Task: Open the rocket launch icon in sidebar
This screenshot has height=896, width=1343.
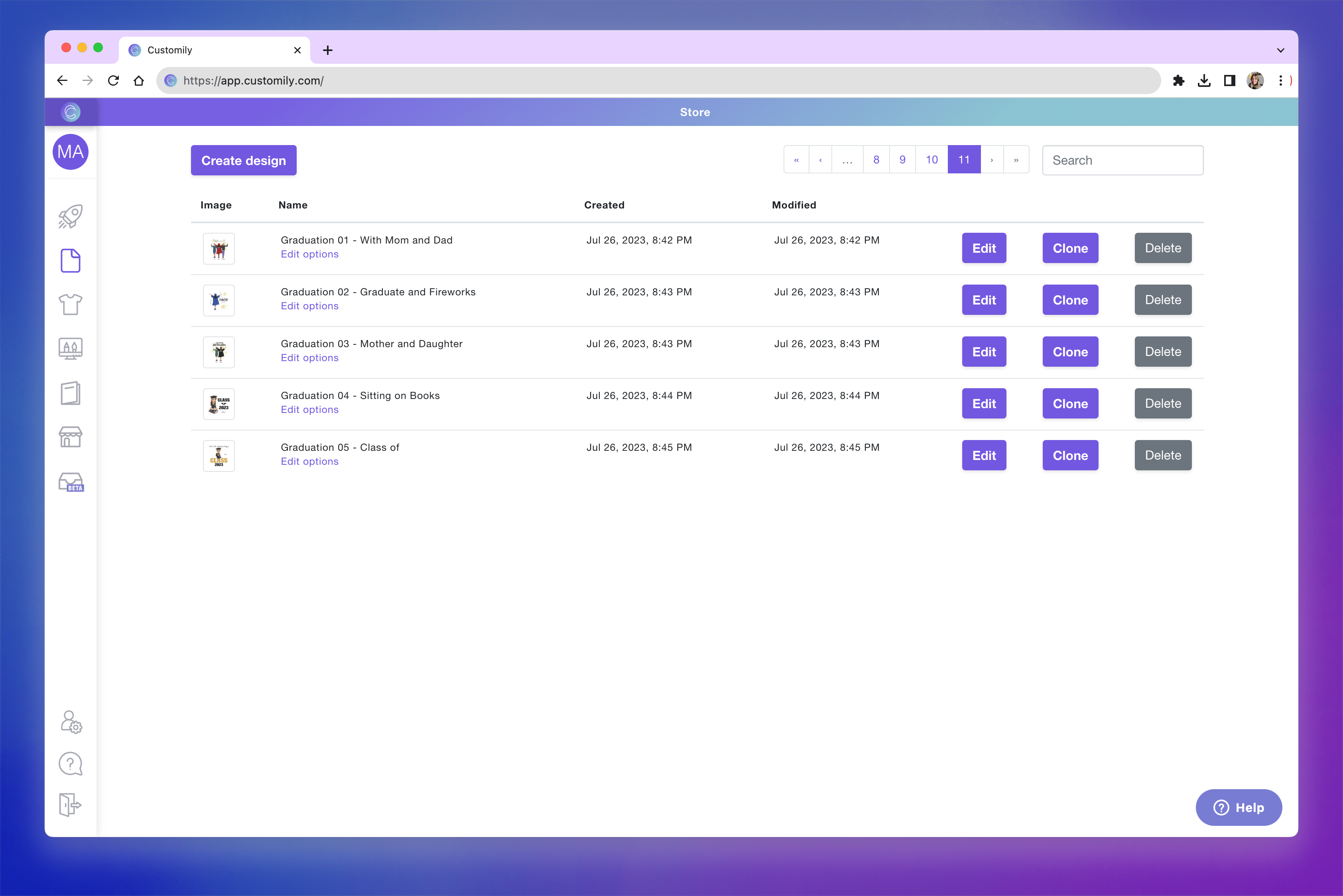Action: [x=70, y=216]
